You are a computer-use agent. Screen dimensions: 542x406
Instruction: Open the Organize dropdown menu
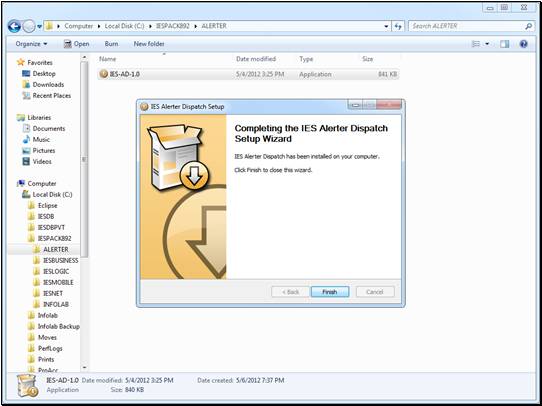point(31,44)
